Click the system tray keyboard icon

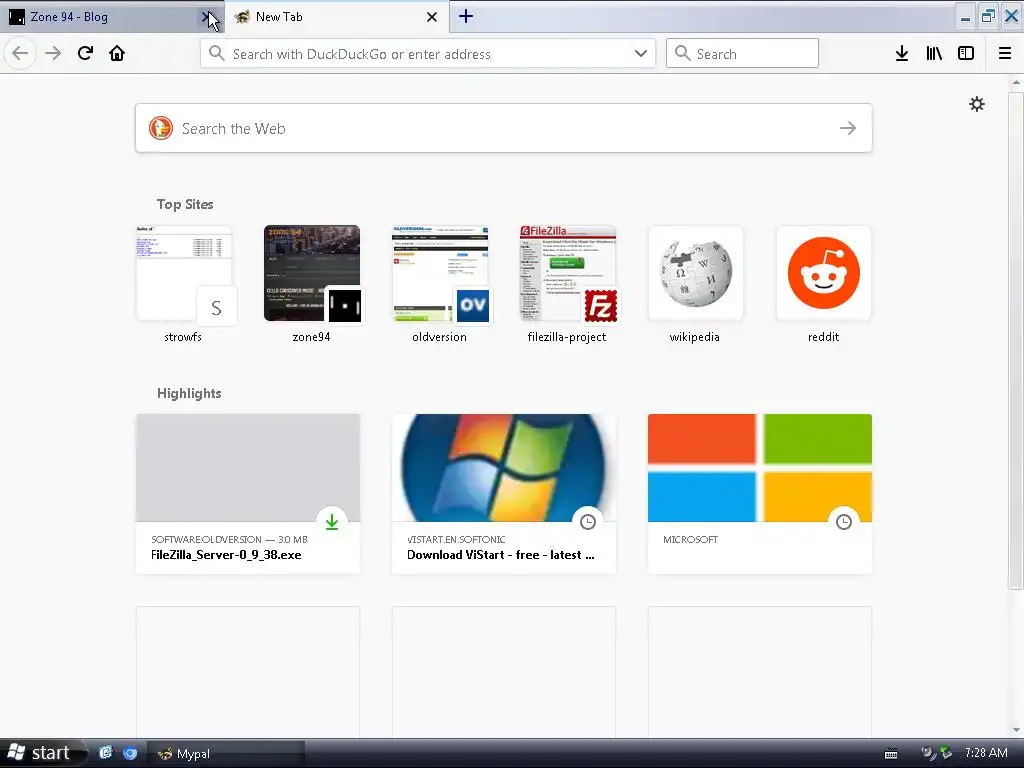coord(891,754)
